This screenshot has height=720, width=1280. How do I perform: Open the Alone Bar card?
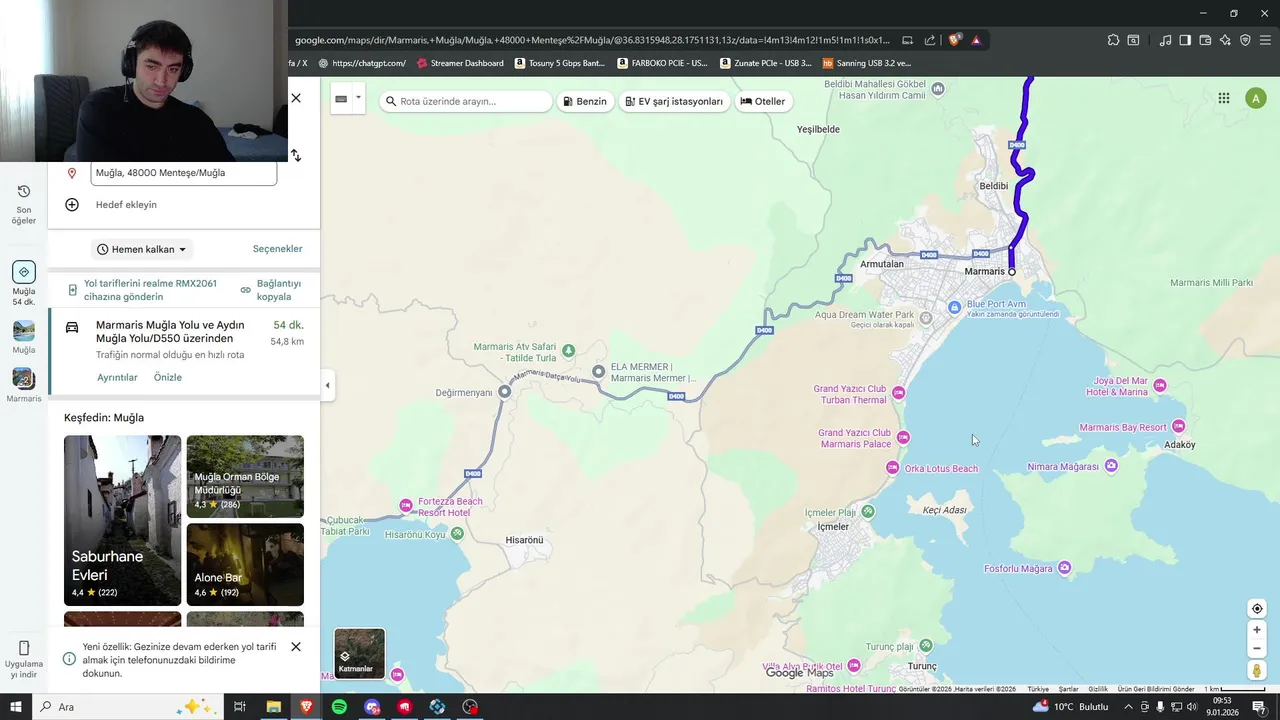[245, 564]
